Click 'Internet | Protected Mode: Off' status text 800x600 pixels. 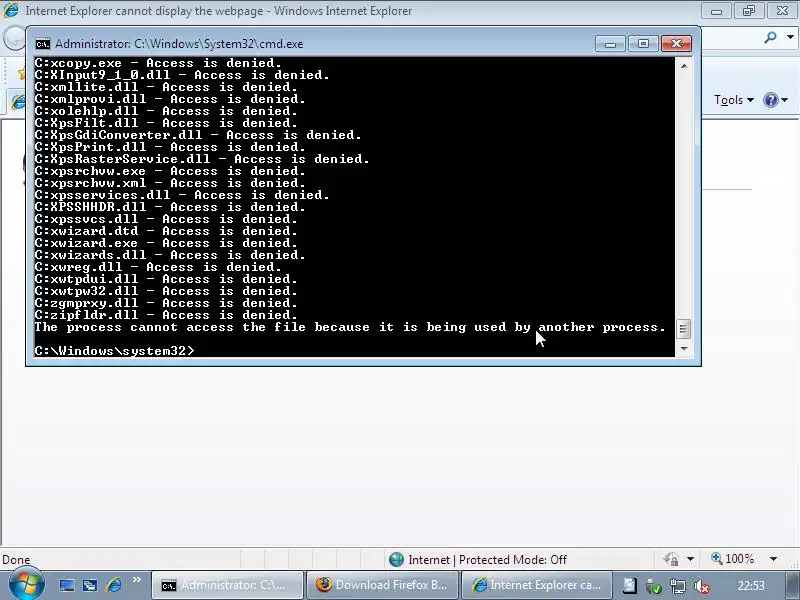487,560
